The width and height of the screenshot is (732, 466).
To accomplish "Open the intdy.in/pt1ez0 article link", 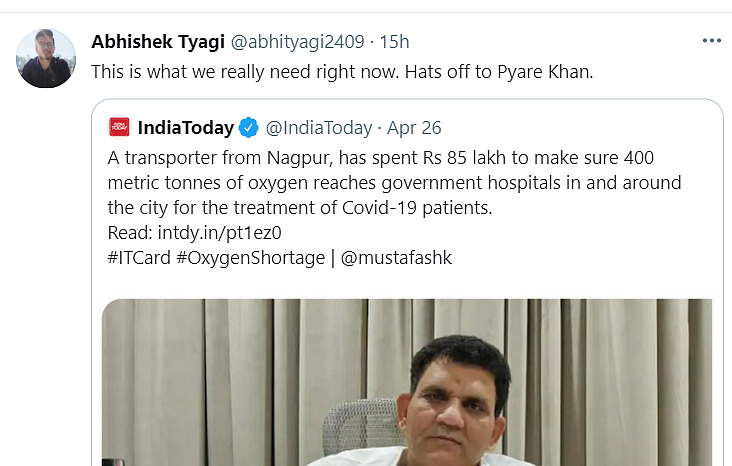I will (x=219, y=233).
